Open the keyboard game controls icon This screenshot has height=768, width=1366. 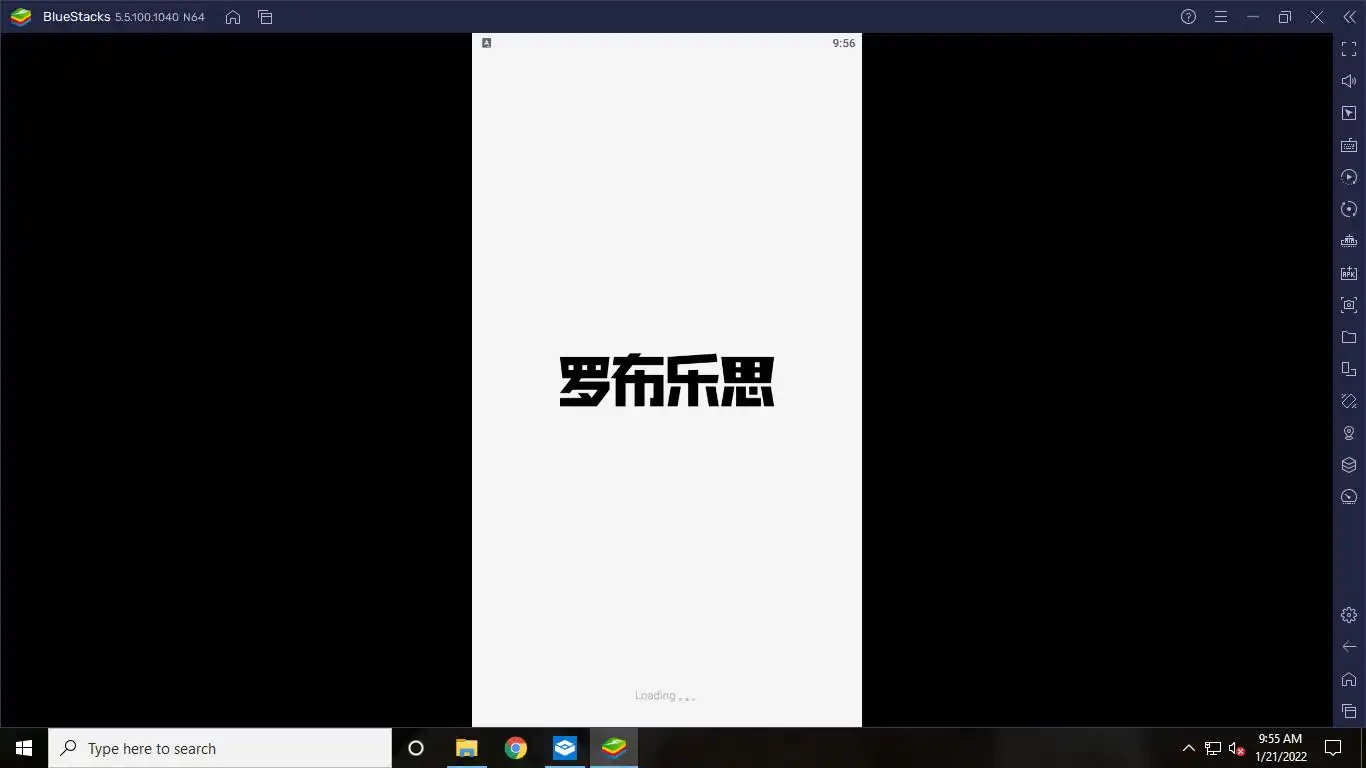pyautogui.click(x=1349, y=145)
